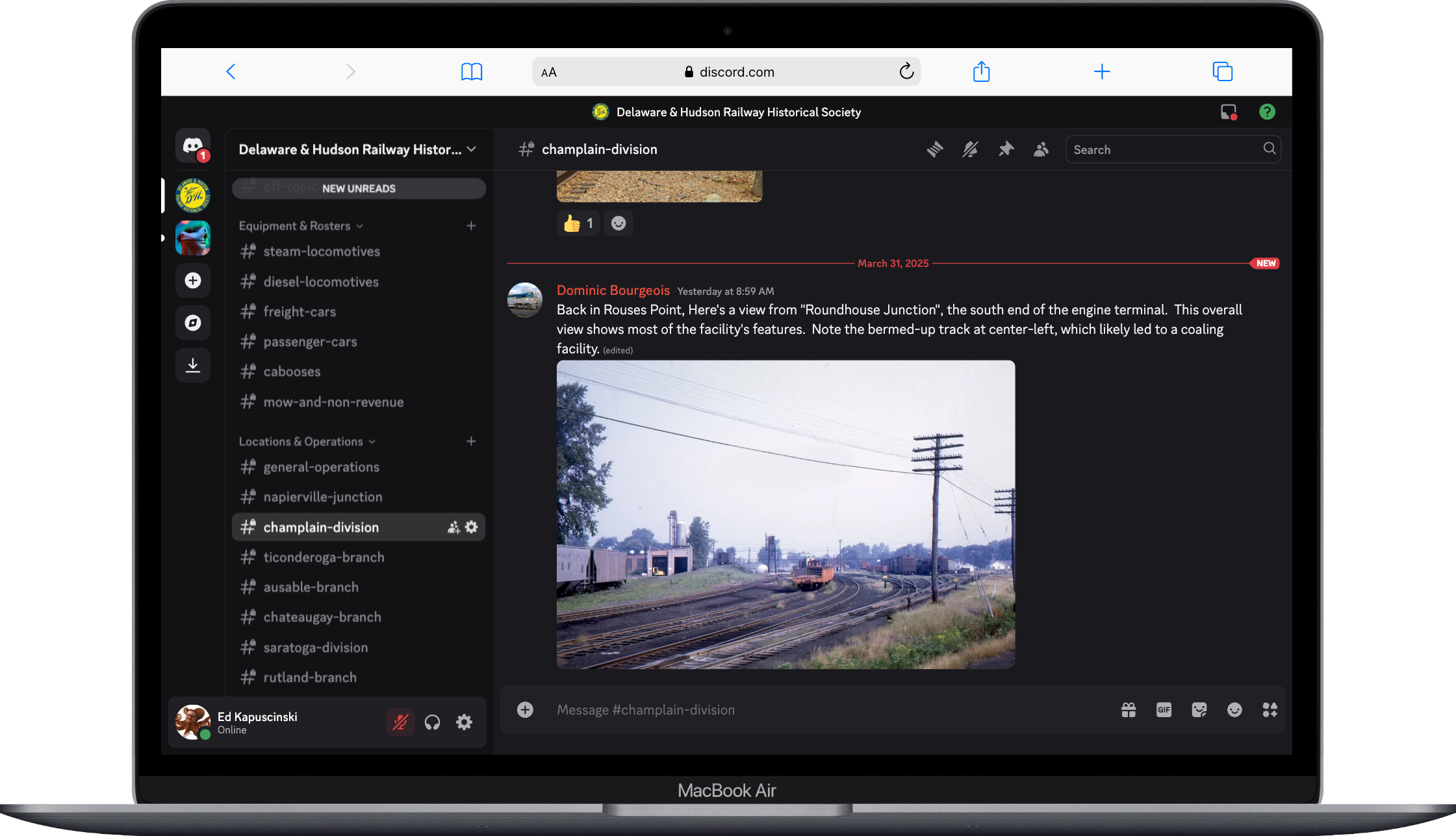1456x836 pixels.
Task: Toggle deafen headphones button
Action: coord(432,722)
